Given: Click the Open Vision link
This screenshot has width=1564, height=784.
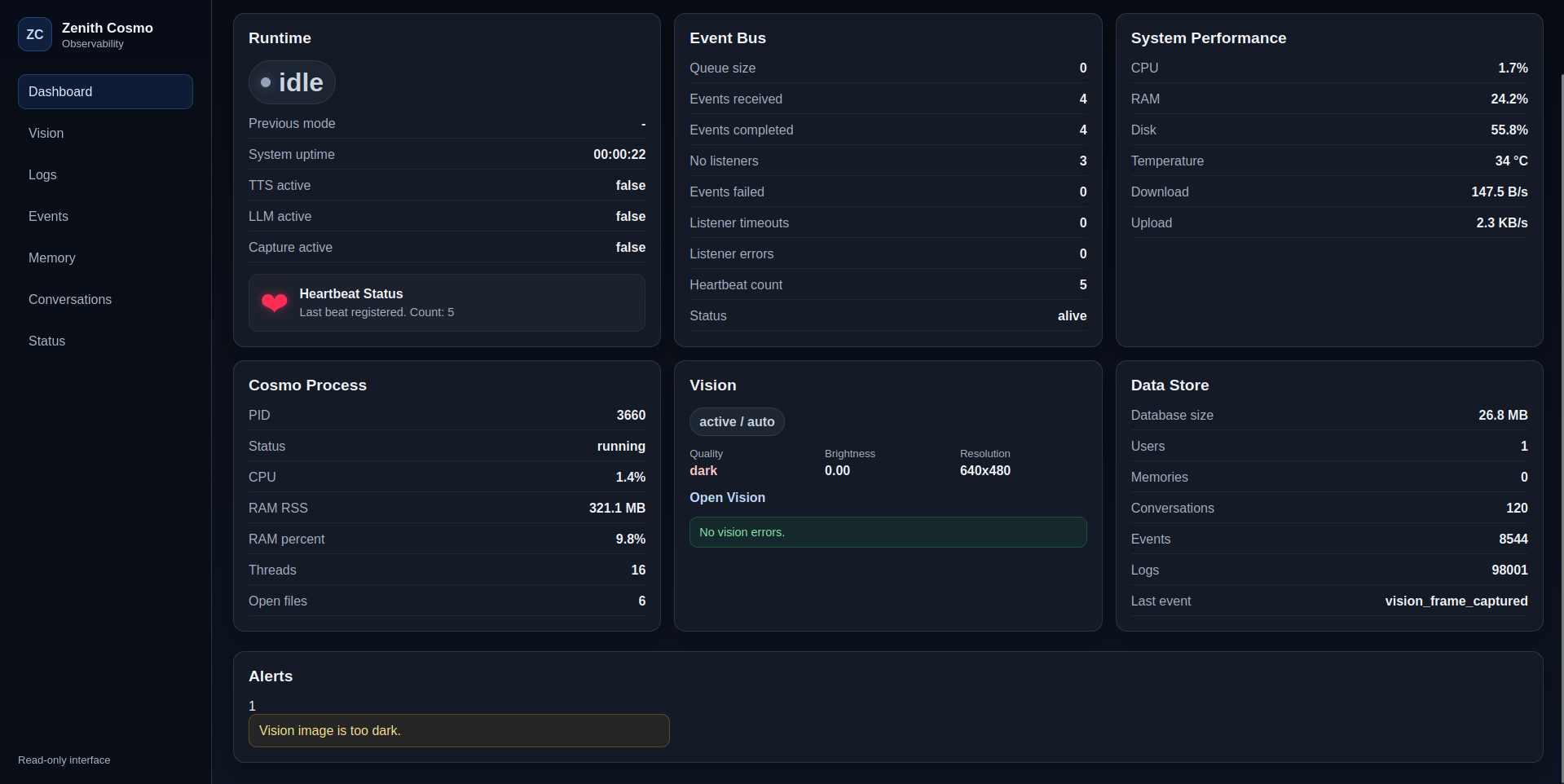Looking at the screenshot, I should 727,497.
